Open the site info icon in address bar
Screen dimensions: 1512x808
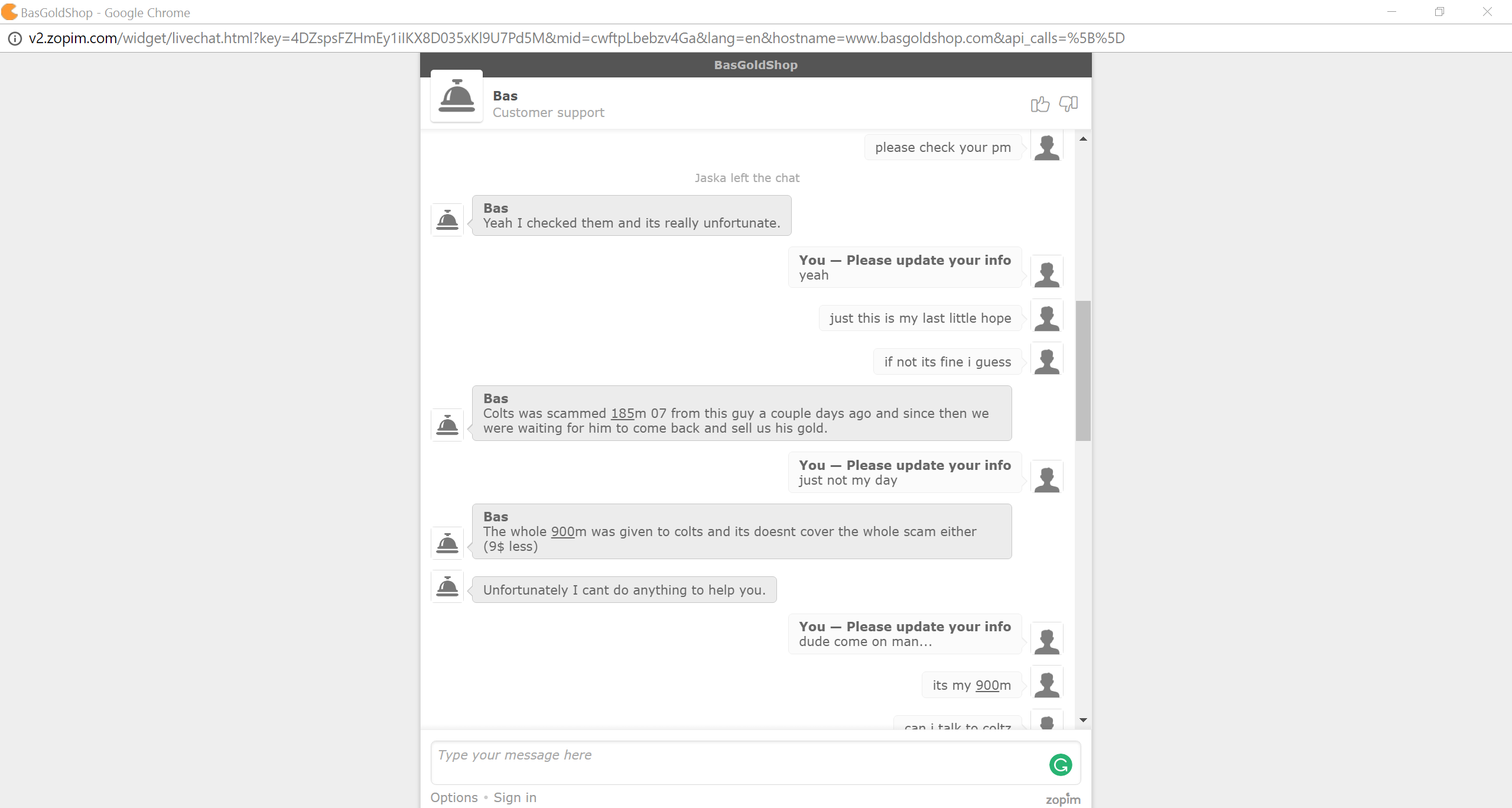pos(14,38)
